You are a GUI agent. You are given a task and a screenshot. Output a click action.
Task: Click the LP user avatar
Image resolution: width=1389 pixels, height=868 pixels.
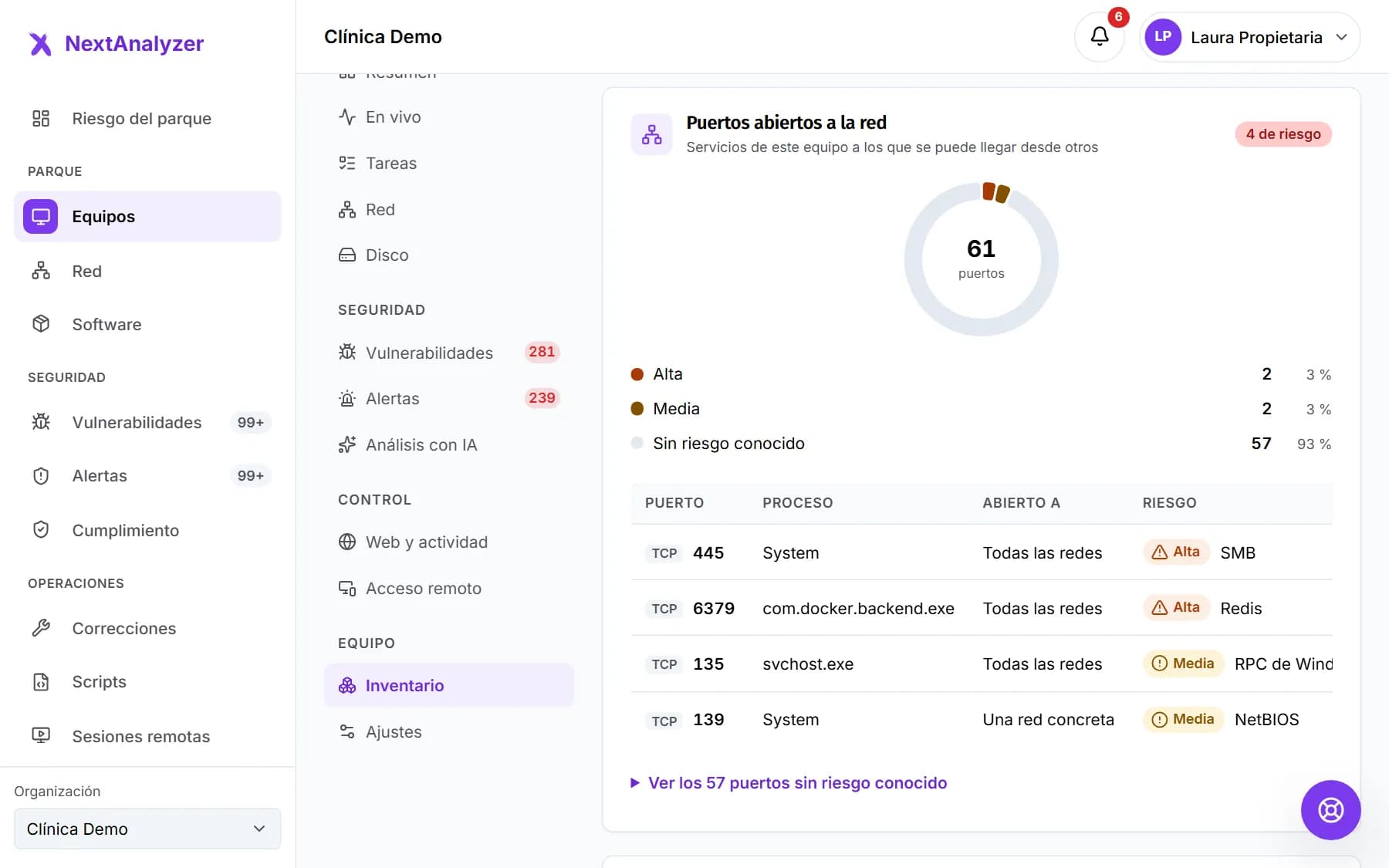(x=1163, y=37)
